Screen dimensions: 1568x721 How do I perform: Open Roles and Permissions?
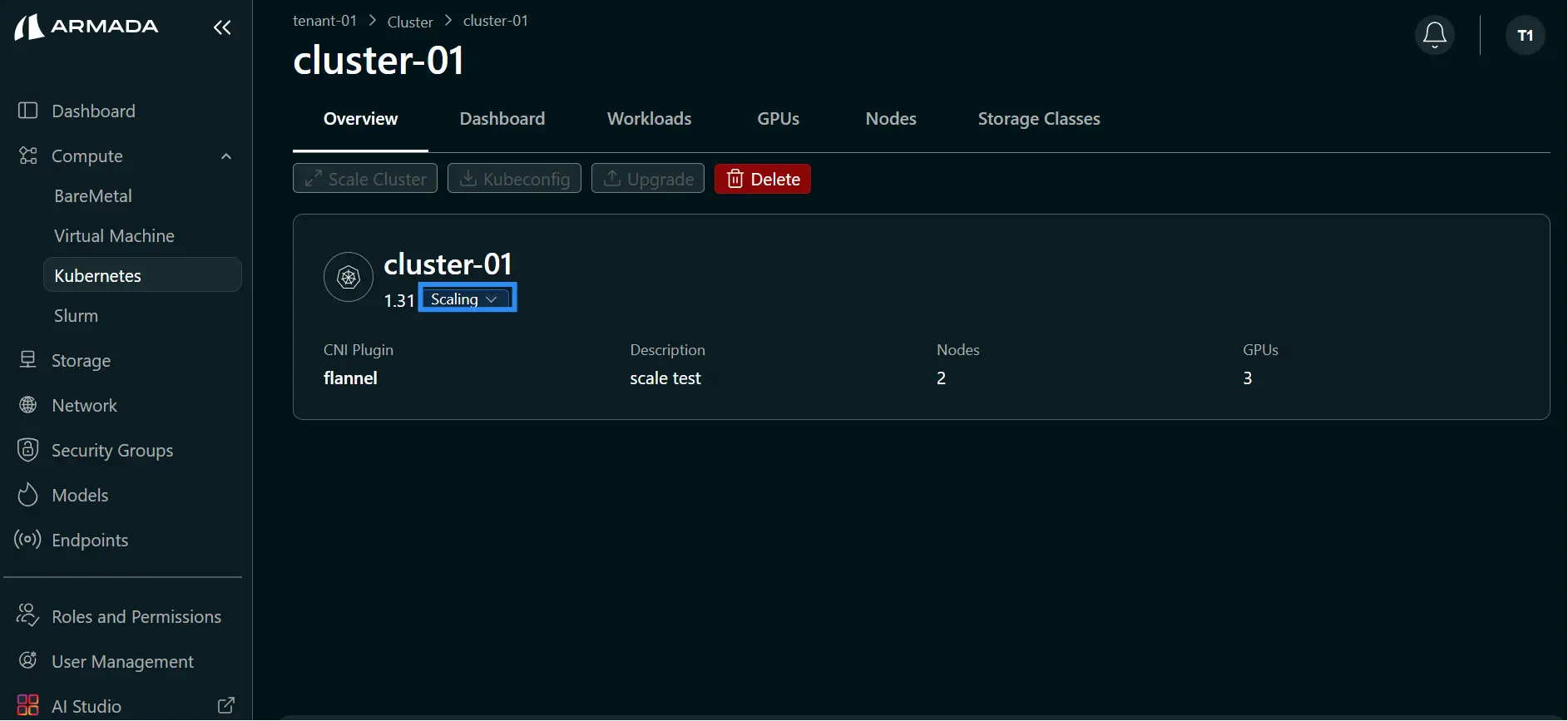tap(136, 616)
